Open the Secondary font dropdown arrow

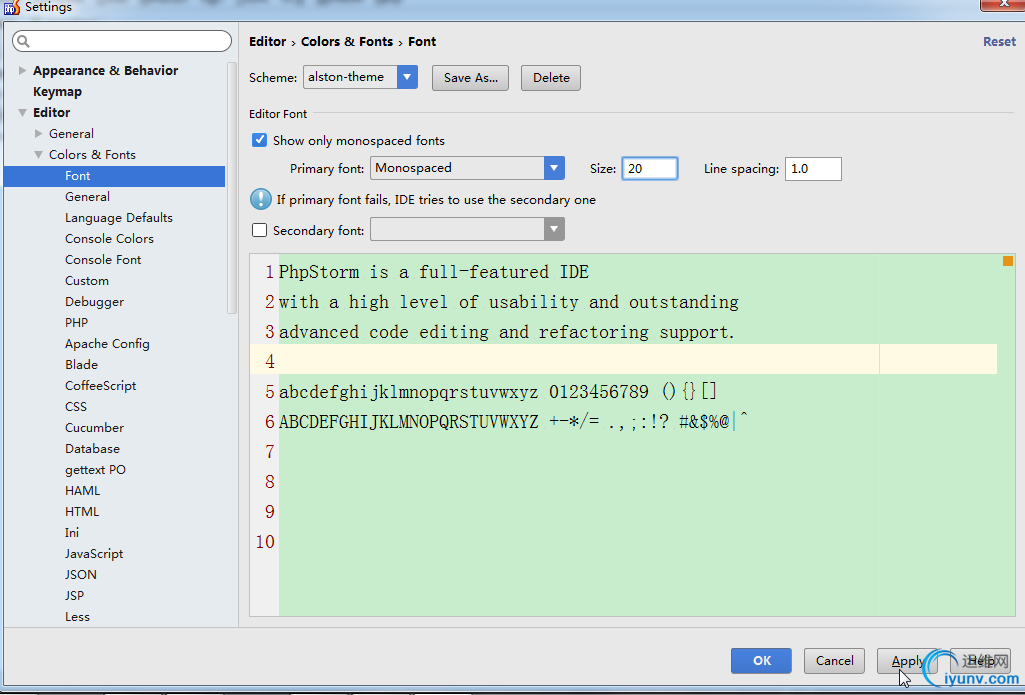(554, 229)
